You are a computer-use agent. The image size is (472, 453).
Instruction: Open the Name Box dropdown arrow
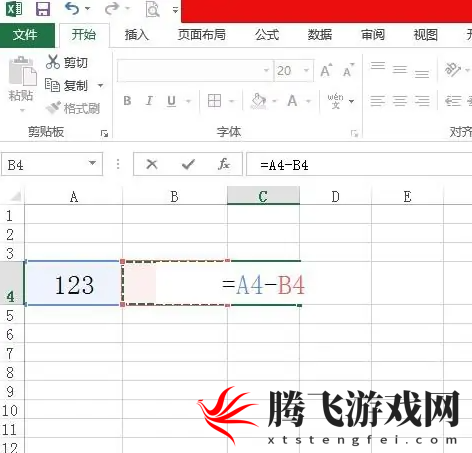(x=92, y=163)
